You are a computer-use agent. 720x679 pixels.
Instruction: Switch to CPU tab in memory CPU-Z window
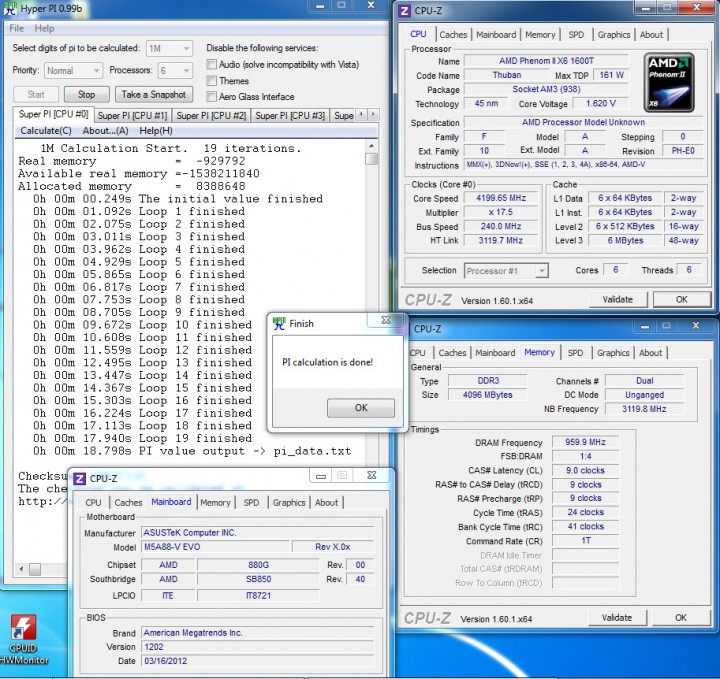(418, 353)
